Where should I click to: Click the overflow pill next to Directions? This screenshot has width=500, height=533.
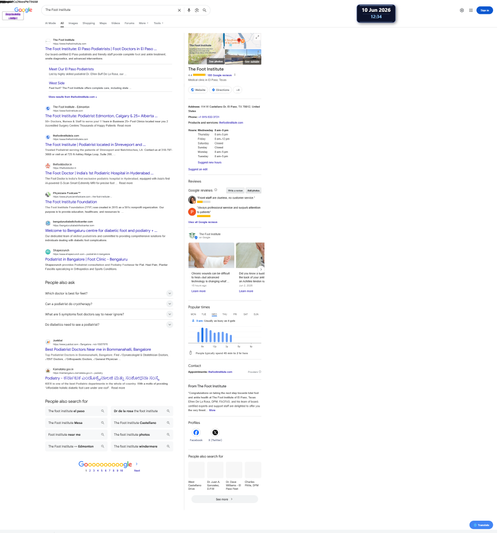tap(238, 90)
